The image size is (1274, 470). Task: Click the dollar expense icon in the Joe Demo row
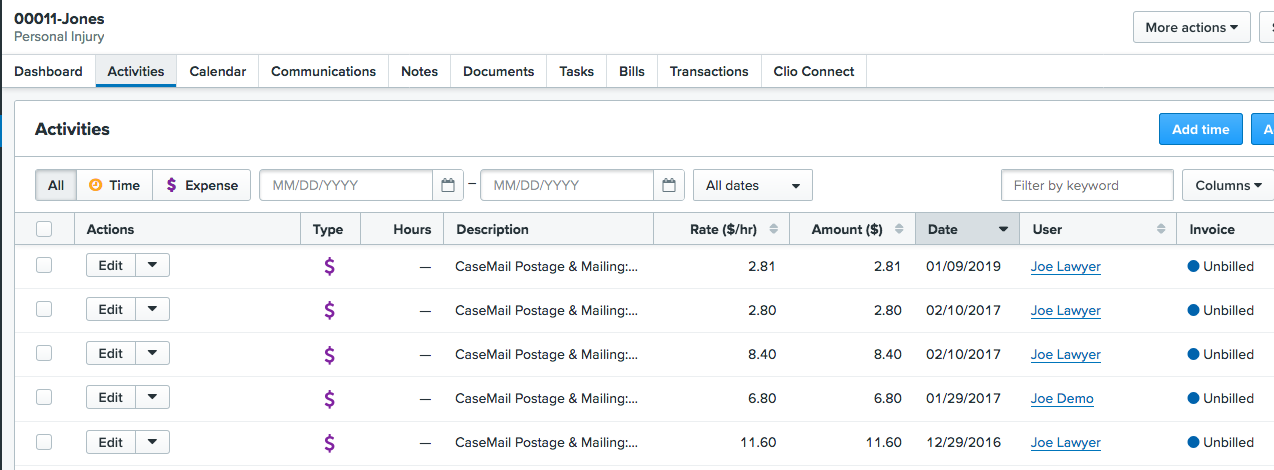(329, 398)
